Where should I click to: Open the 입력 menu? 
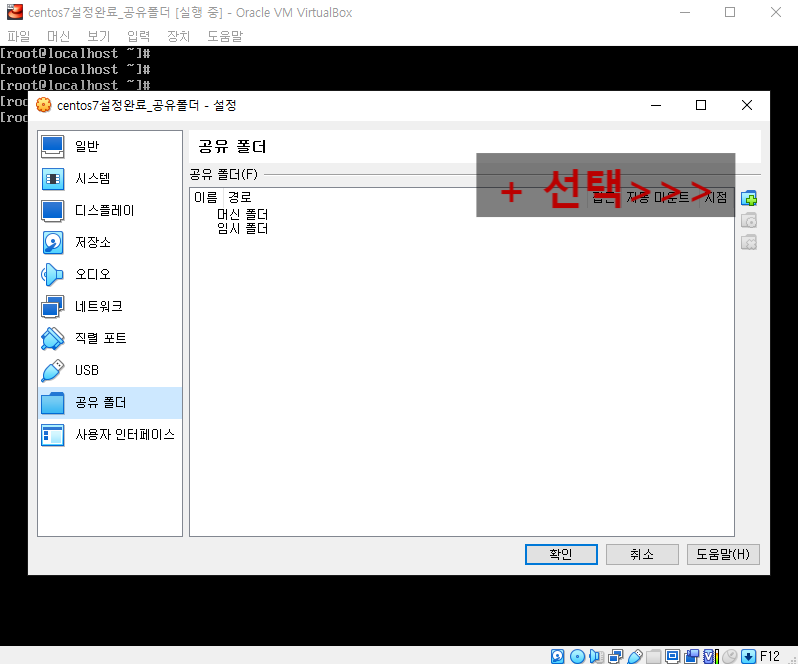pos(138,36)
